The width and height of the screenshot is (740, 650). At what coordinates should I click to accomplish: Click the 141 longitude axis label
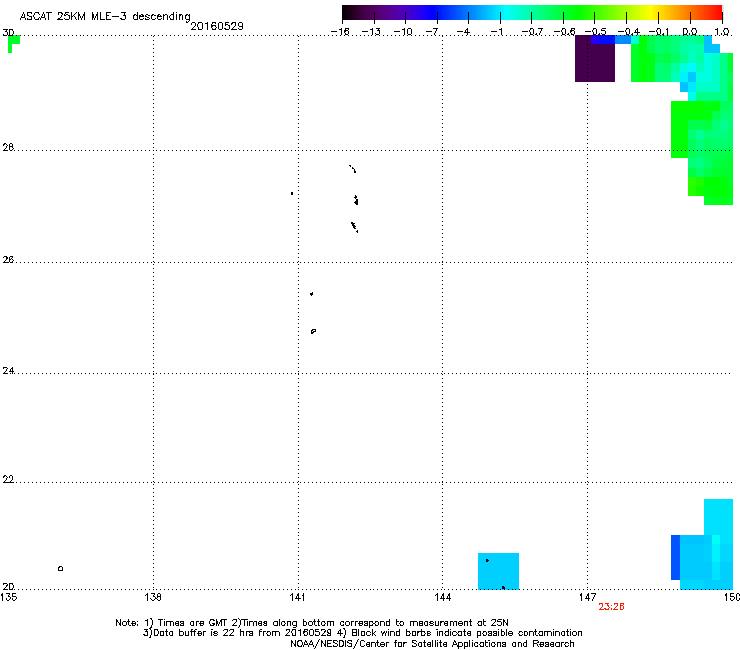click(x=298, y=597)
